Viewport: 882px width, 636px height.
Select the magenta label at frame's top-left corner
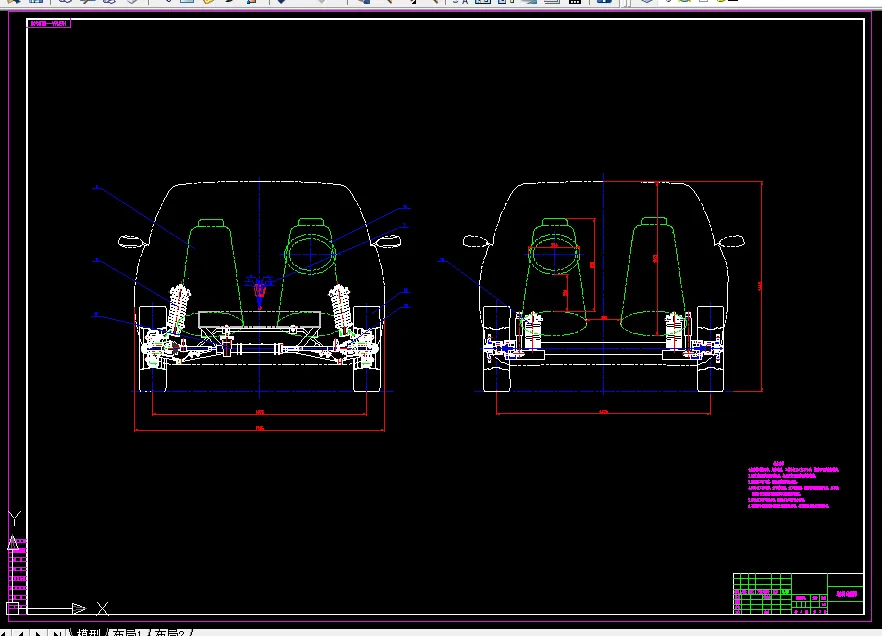click(49, 24)
